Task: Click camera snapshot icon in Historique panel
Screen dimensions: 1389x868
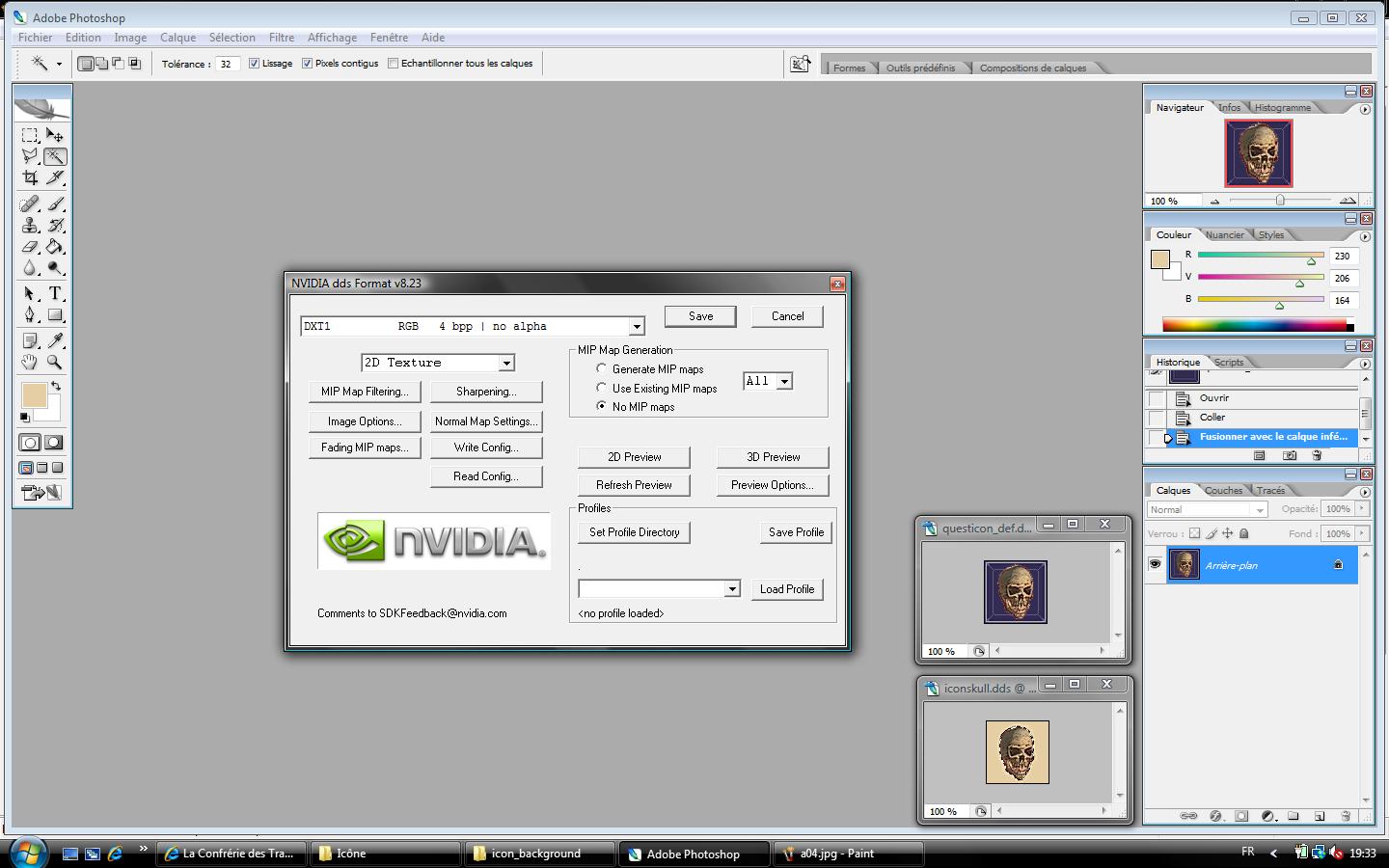Action: (x=1289, y=455)
